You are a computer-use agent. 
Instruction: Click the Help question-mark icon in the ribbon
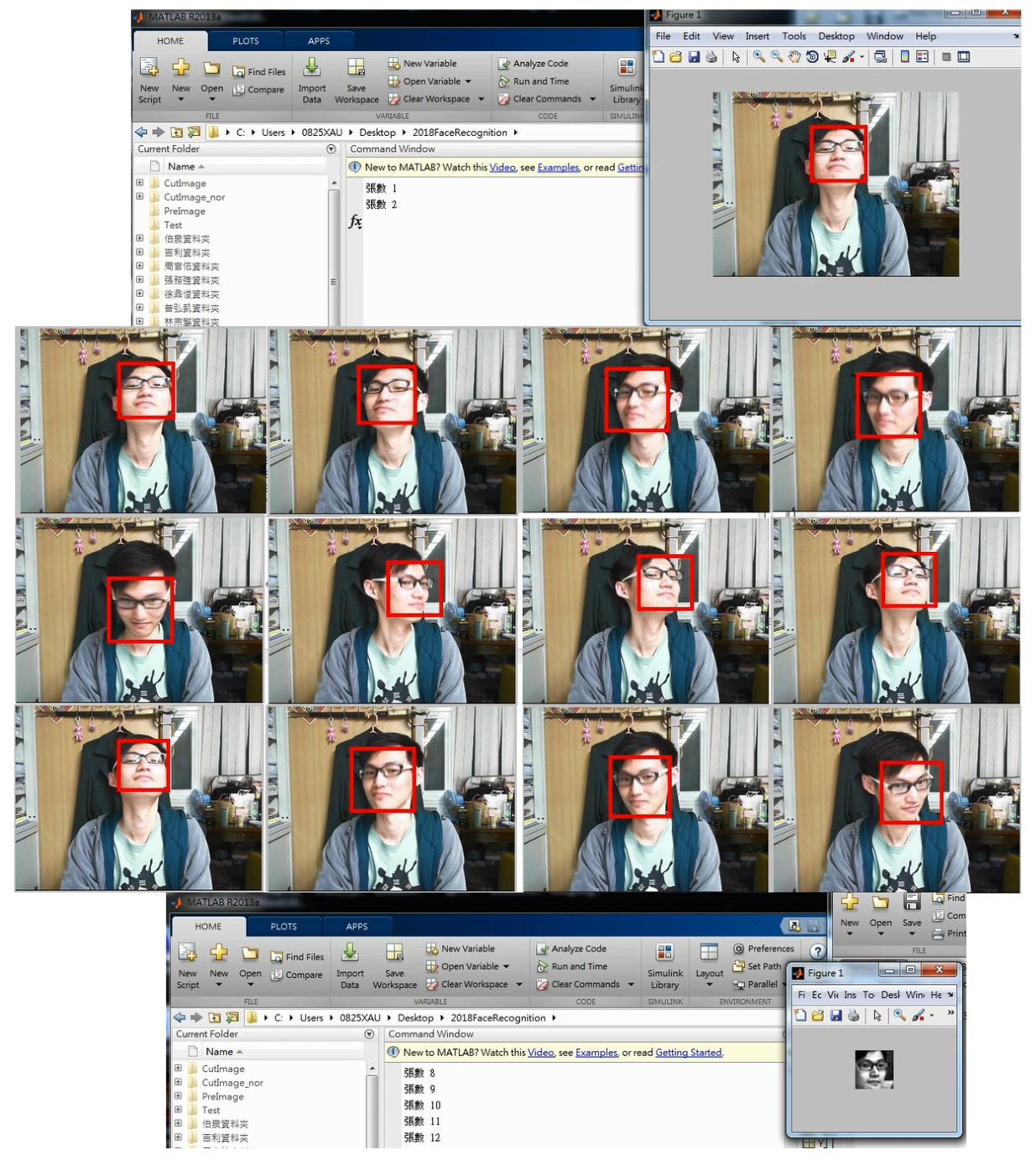click(x=817, y=951)
